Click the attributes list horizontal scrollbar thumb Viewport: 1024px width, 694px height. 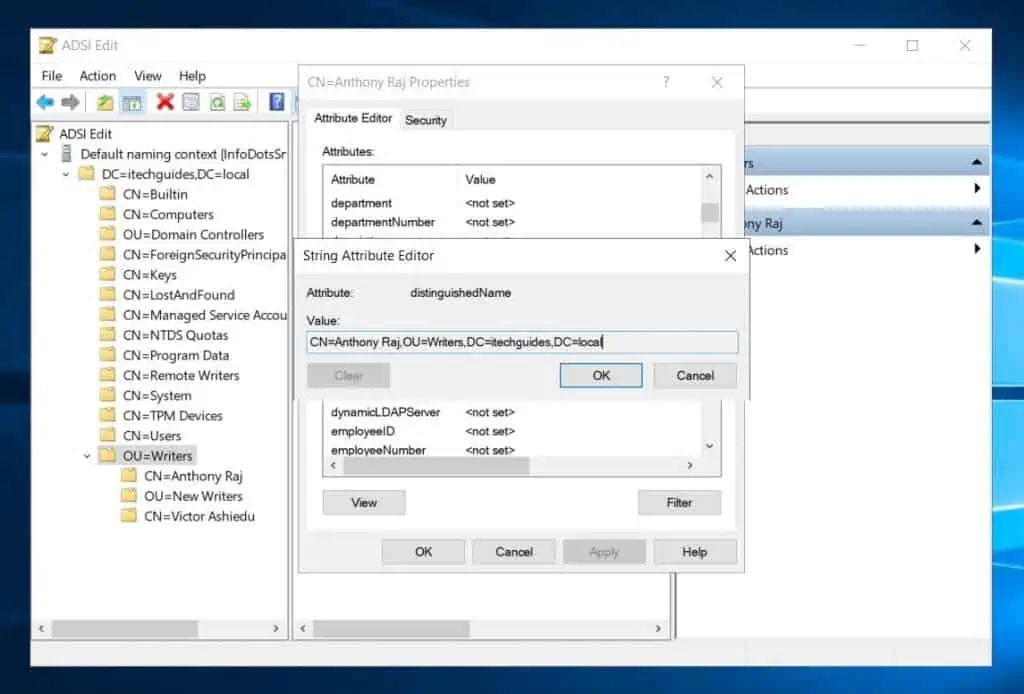[x=436, y=465]
